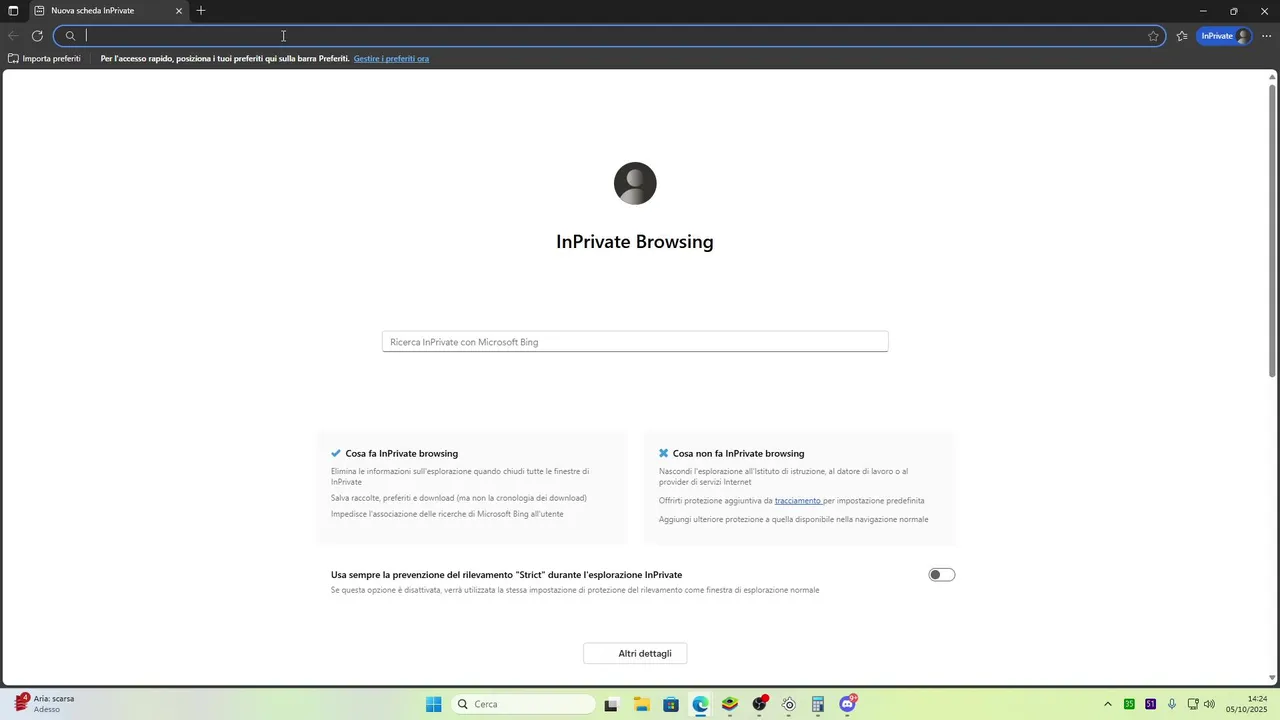1280x720 pixels.
Task: Click the back navigation arrow
Action: (x=13, y=36)
